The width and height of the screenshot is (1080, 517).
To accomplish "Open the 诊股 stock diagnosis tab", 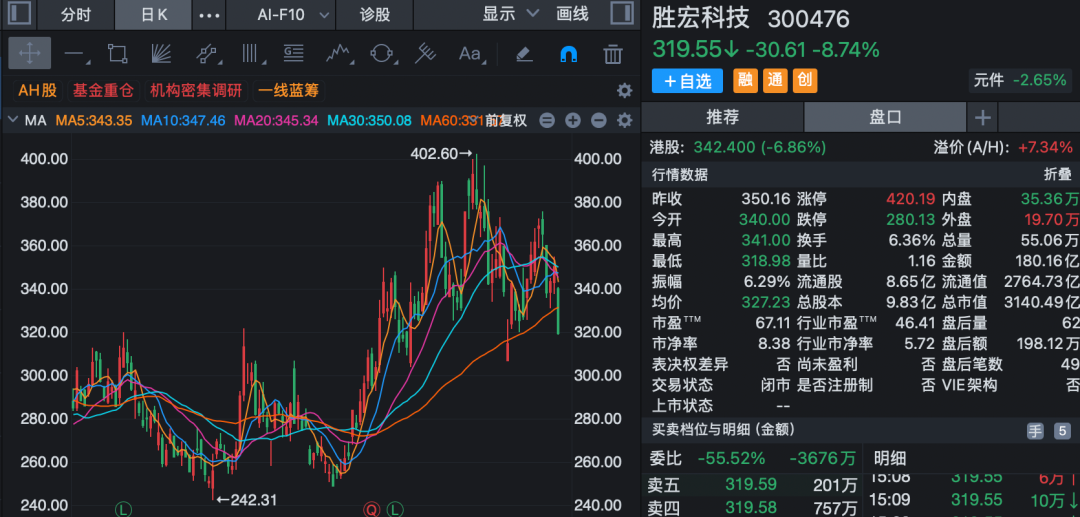I will point(375,14).
